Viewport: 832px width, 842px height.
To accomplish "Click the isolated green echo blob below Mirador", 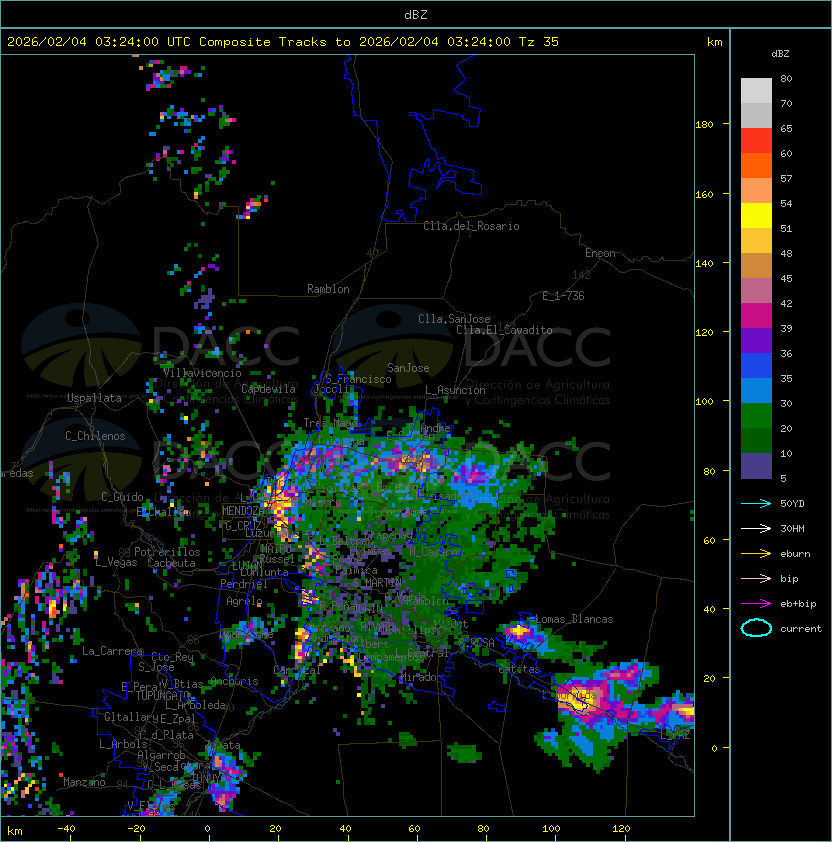I will pyautogui.click(x=464, y=753).
